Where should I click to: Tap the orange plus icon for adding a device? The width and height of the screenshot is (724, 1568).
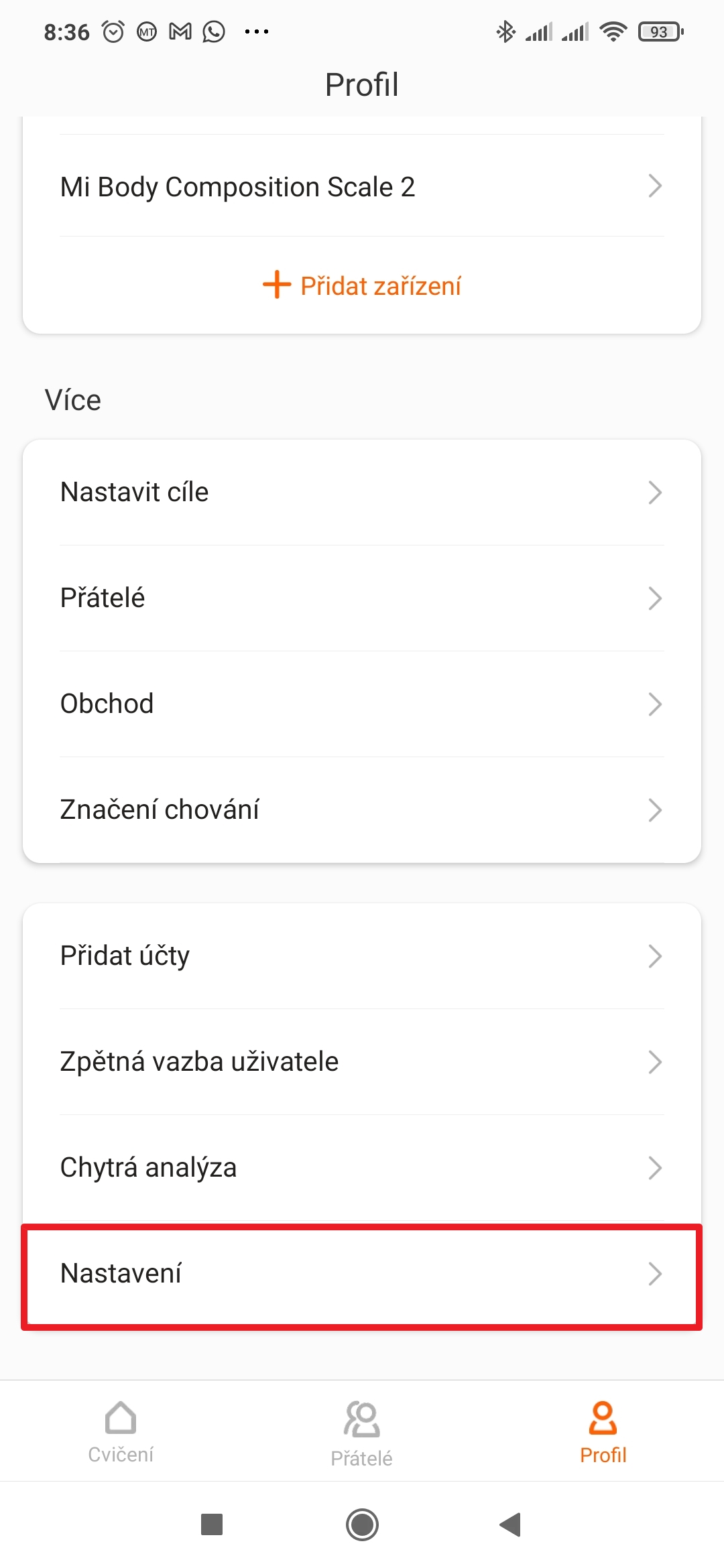(276, 285)
